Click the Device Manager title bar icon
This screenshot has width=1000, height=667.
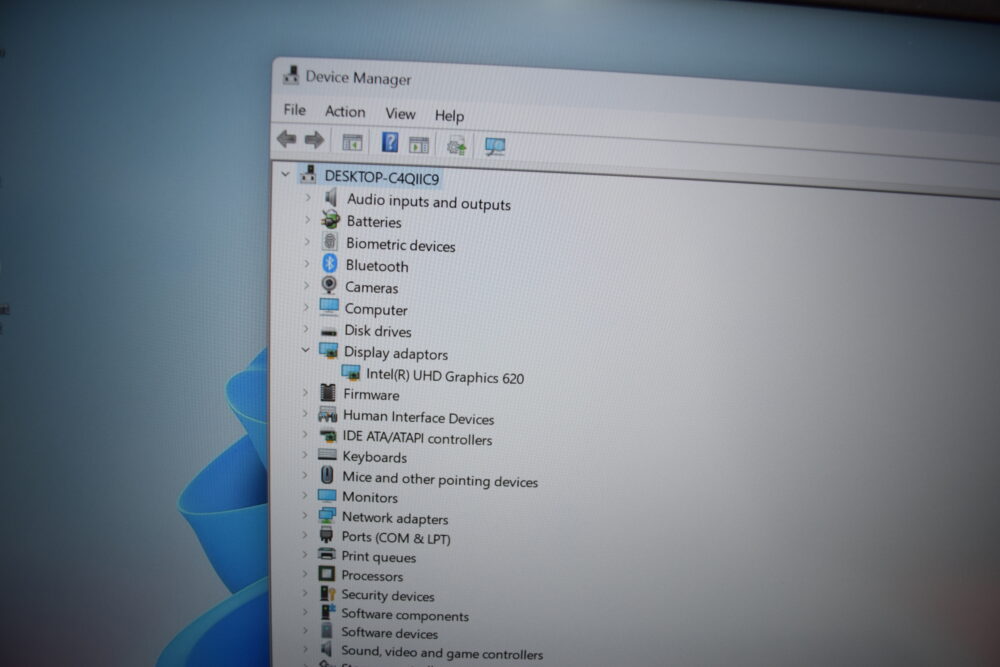[x=291, y=75]
